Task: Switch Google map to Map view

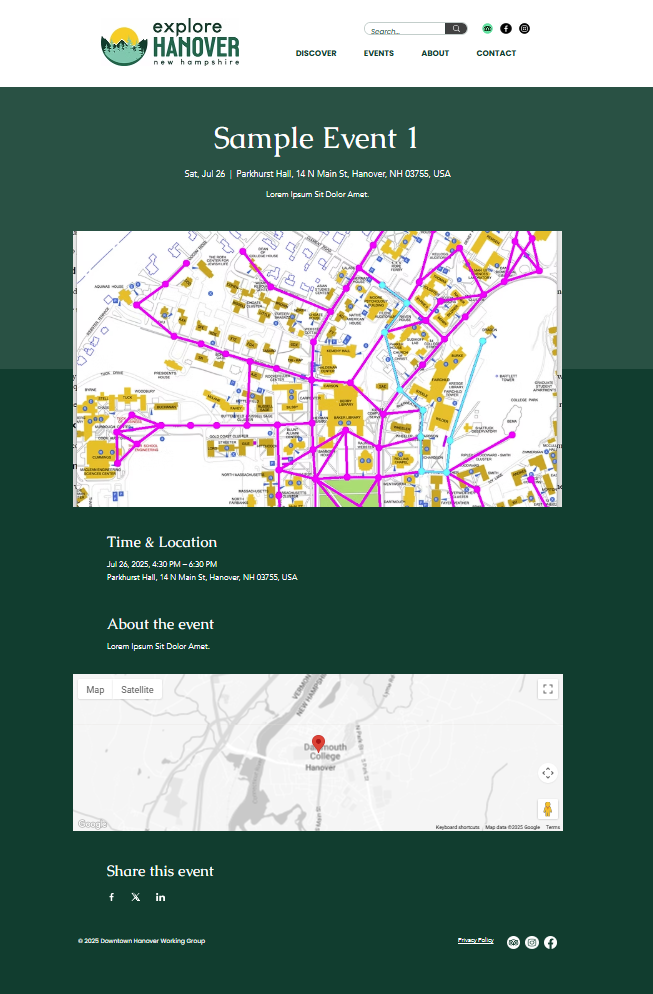Action: (95, 690)
